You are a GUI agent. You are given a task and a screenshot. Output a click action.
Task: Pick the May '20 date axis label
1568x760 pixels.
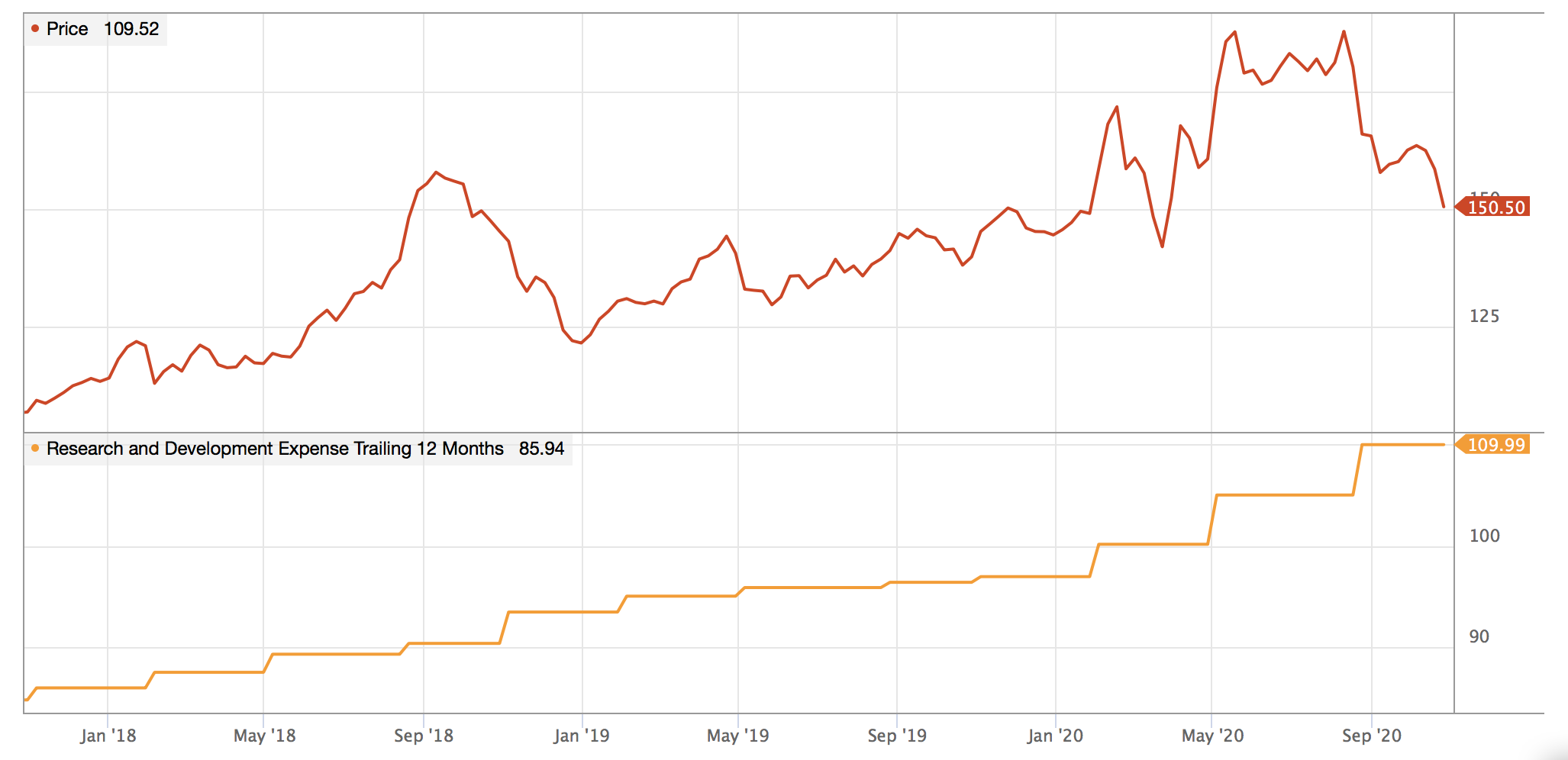coord(1212,736)
